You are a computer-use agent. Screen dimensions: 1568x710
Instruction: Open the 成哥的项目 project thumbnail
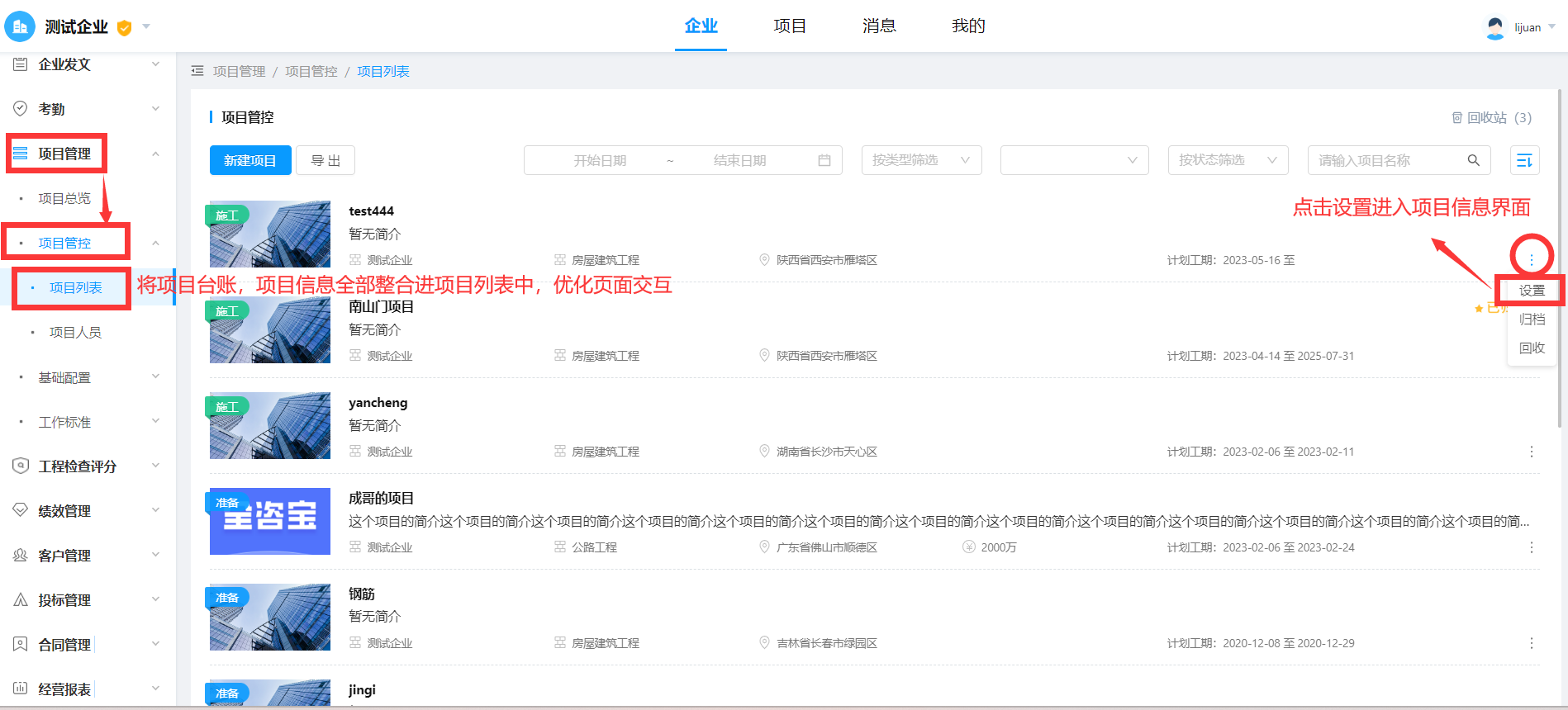[270, 521]
